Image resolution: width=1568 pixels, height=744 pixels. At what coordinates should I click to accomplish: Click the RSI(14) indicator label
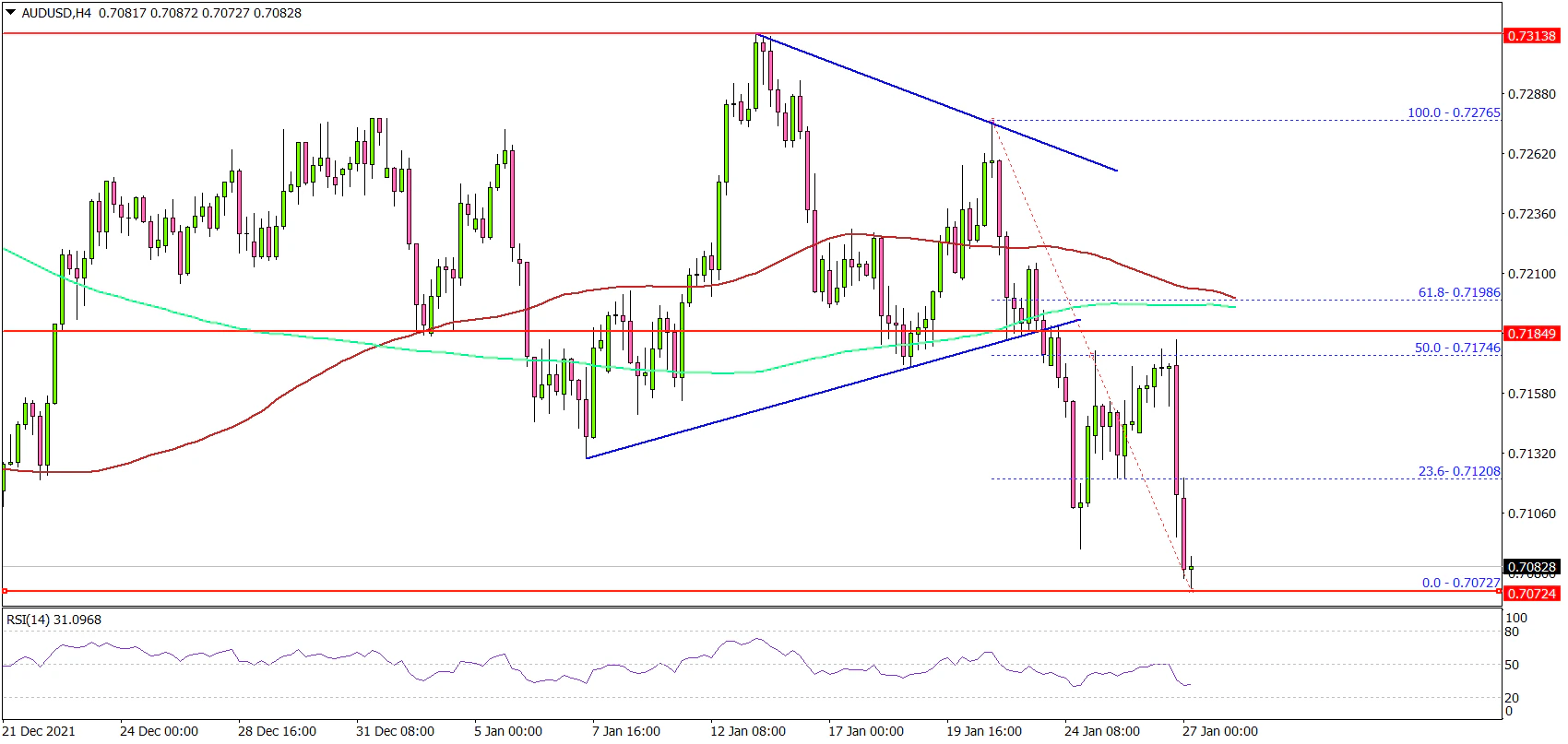(53, 620)
